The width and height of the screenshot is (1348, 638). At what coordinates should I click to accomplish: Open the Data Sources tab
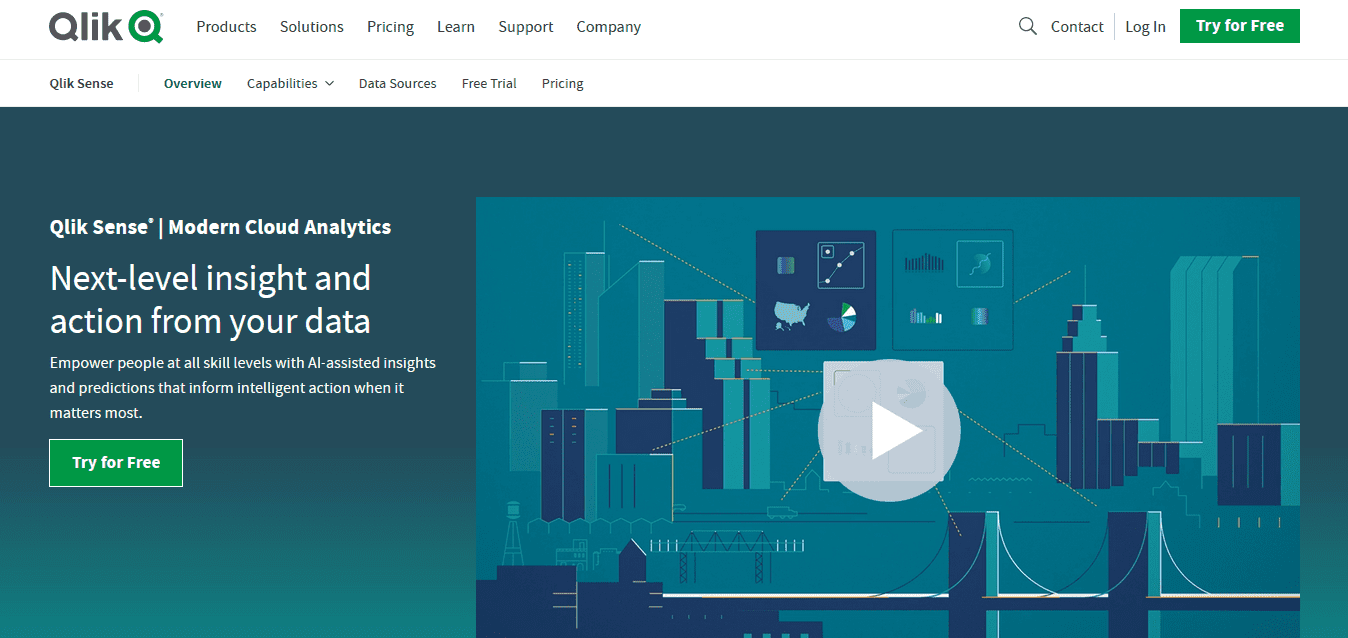click(x=398, y=84)
